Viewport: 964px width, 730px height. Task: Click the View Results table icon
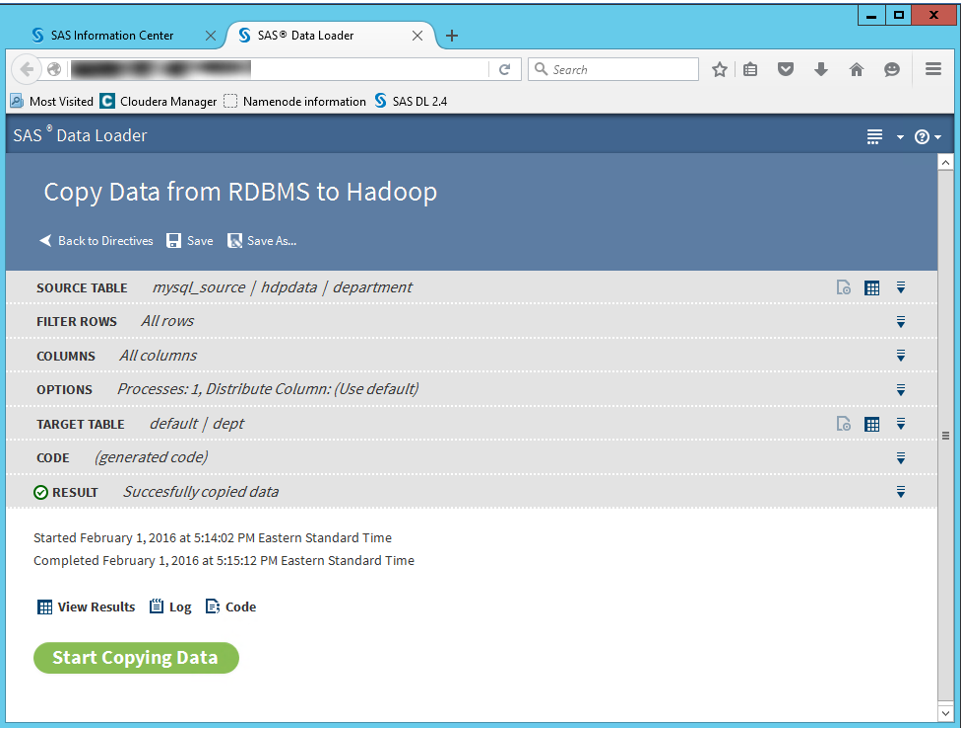(44, 607)
